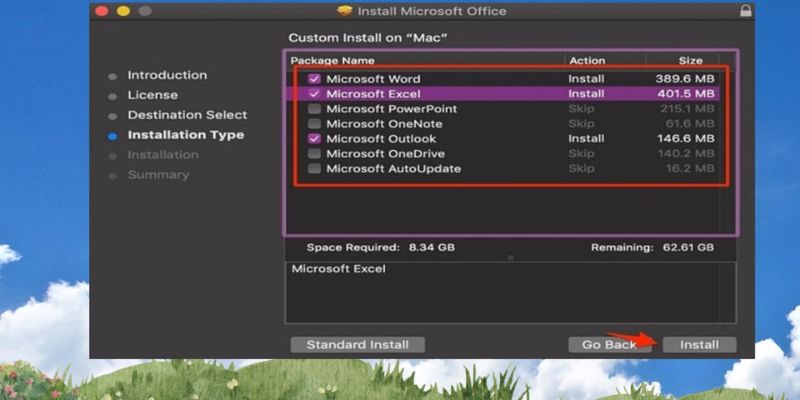This screenshot has height=400, width=800.
Task: Select the Microsoft PowerPoint row label
Action: (x=391, y=109)
